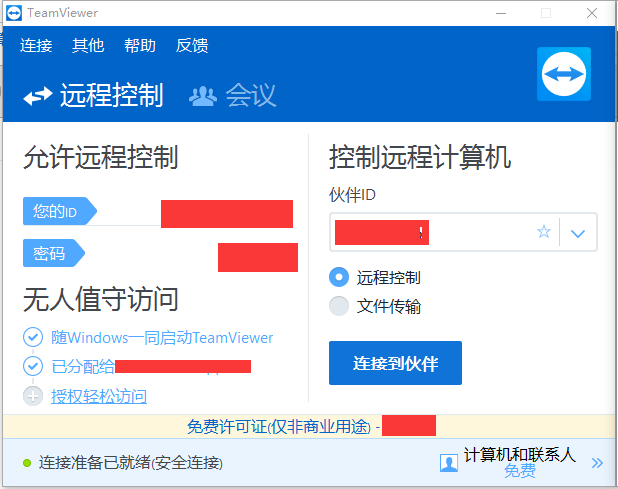
Task: Click the green connection status dot
Action: 27,463
